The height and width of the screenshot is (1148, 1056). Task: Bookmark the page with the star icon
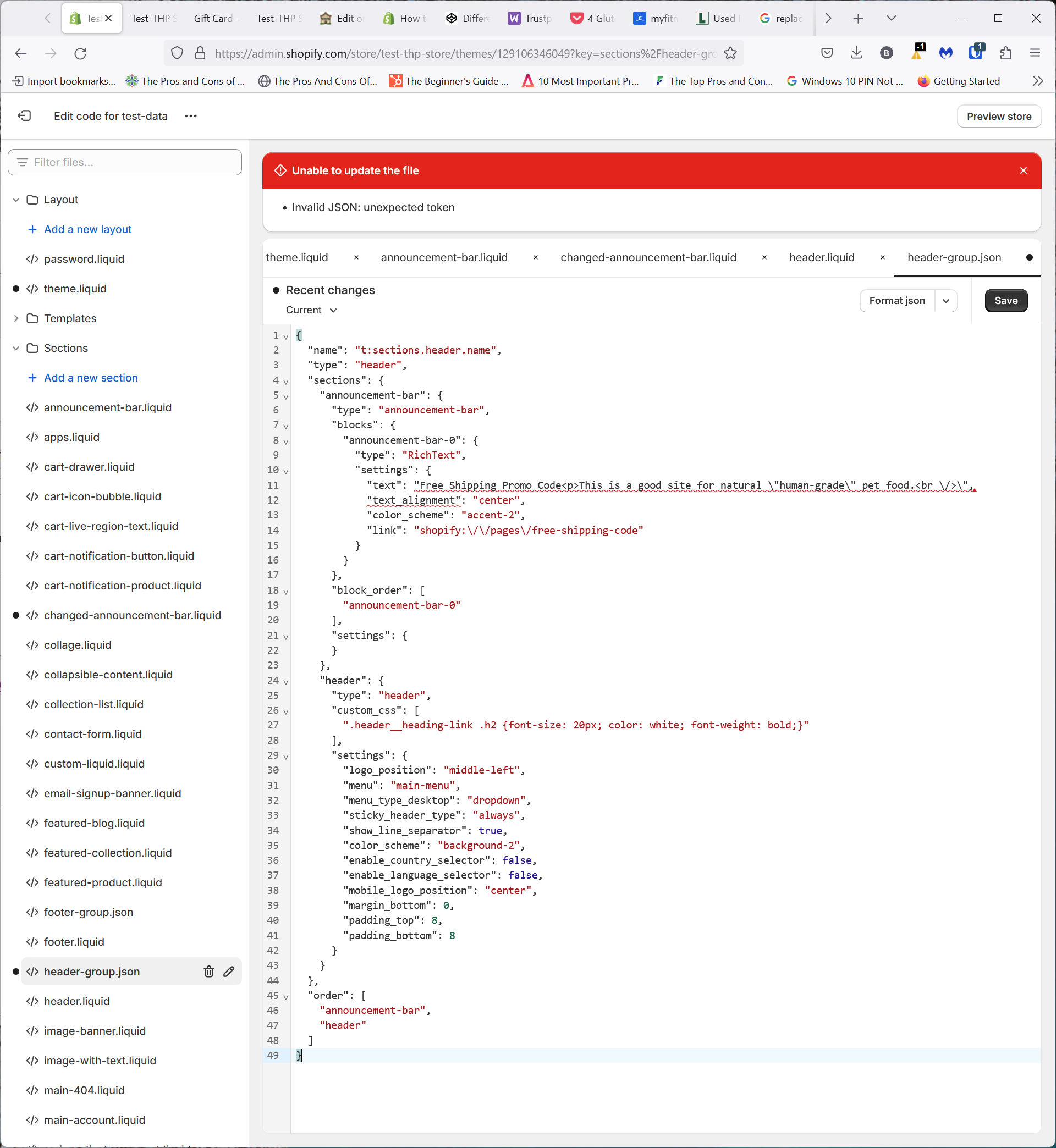point(730,54)
